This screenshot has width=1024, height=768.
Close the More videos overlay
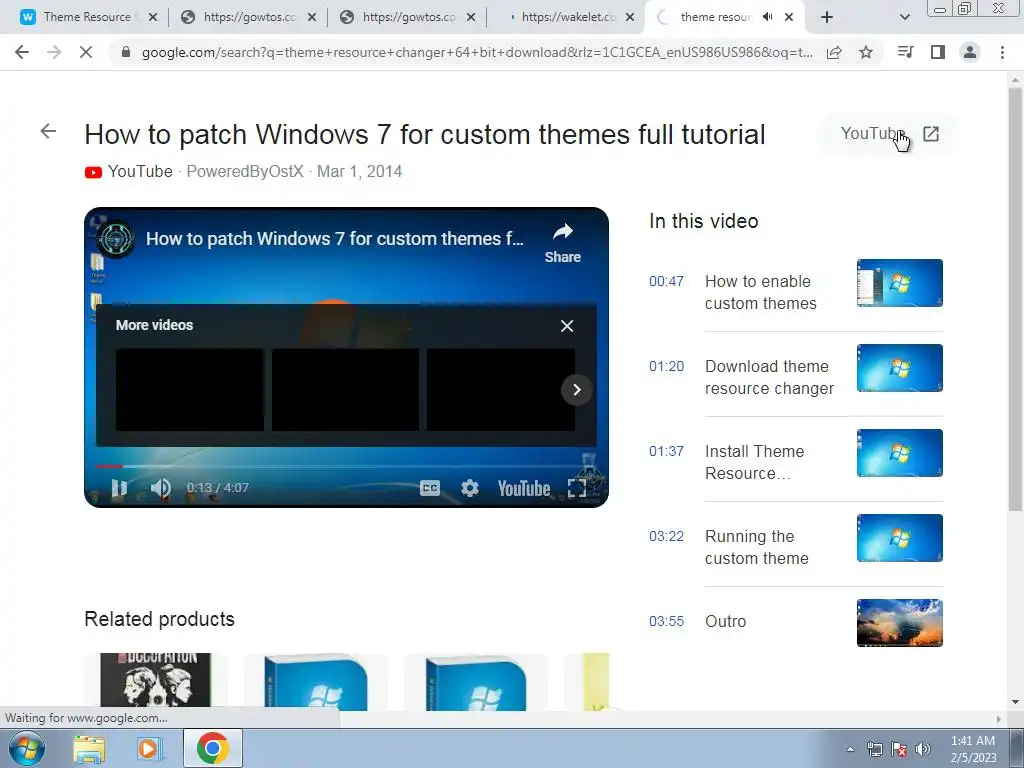pos(567,326)
